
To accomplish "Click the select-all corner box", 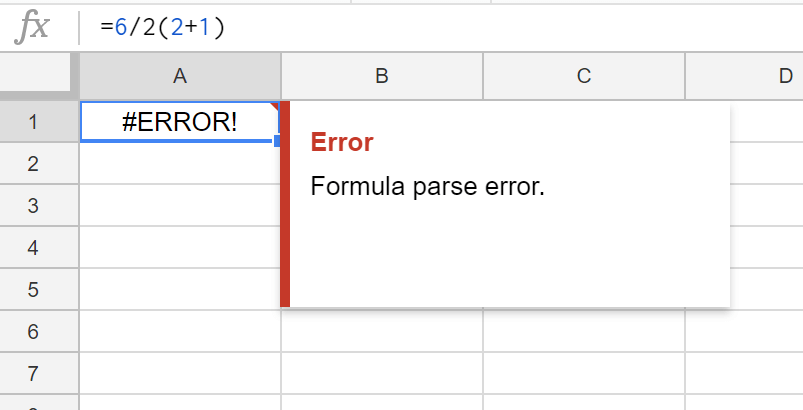I will (39, 75).
